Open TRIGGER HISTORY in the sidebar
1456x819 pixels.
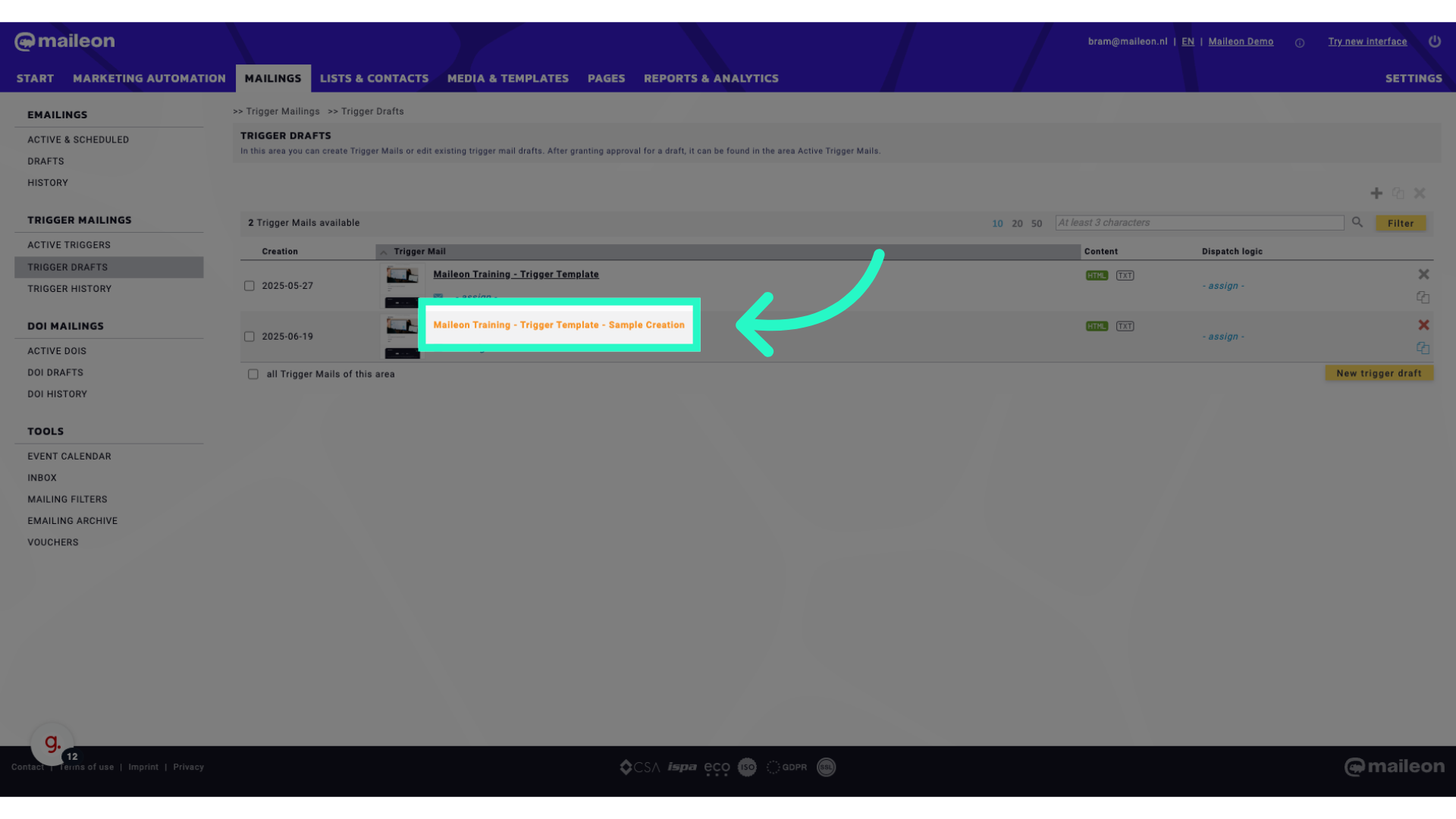click(69, 289)
